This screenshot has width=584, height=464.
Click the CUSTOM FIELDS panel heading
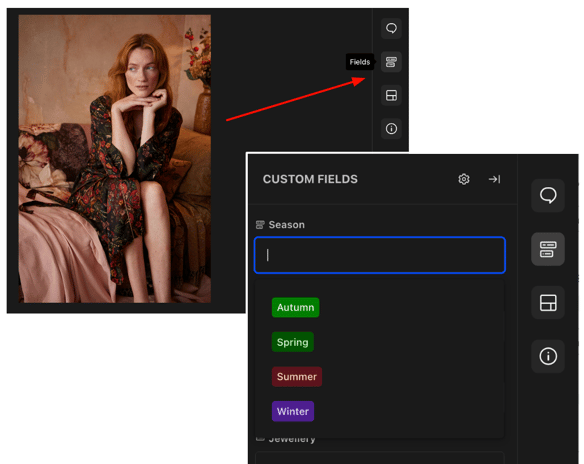pyautogui.click(x=310, y=179)
